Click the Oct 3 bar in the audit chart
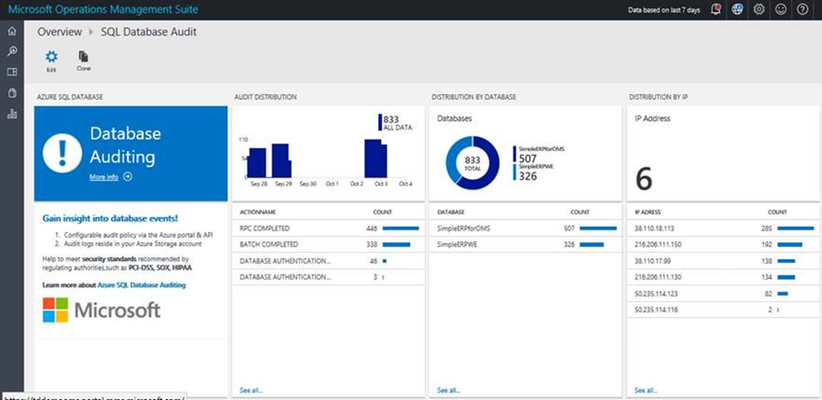This screenshot has width=822, height=400. (376, 158)
